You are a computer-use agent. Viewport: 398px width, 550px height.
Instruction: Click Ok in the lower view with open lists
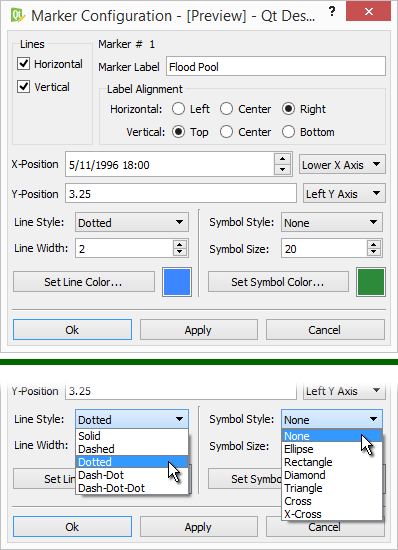pyautogui.click(x=73, y=527)
